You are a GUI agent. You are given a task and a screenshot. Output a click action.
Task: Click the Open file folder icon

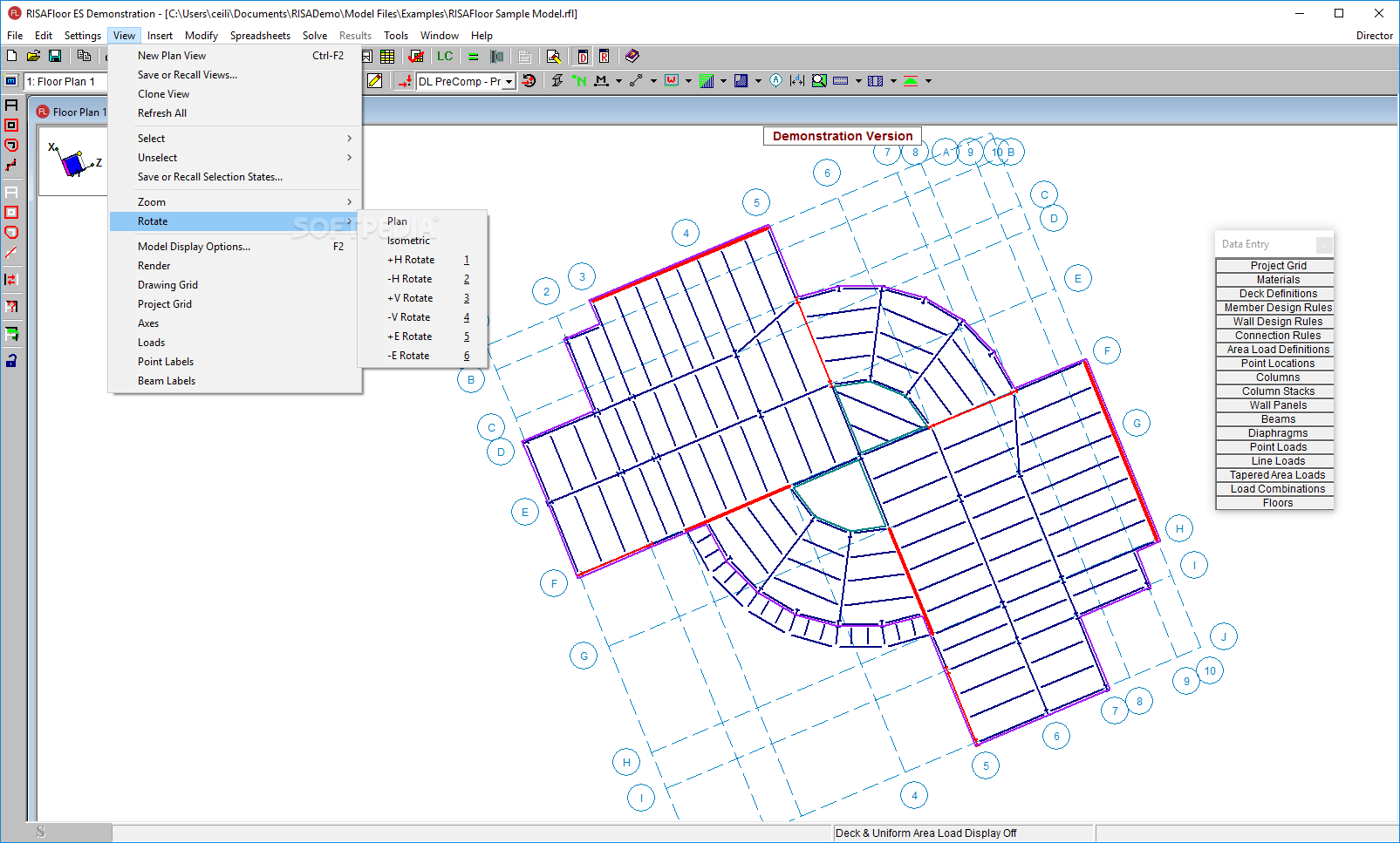tap(33, 56)
